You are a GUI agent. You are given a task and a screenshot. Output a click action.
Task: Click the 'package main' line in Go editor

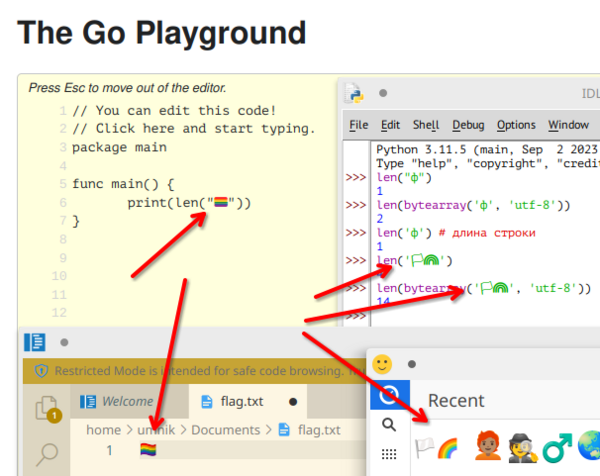[119, 147]
